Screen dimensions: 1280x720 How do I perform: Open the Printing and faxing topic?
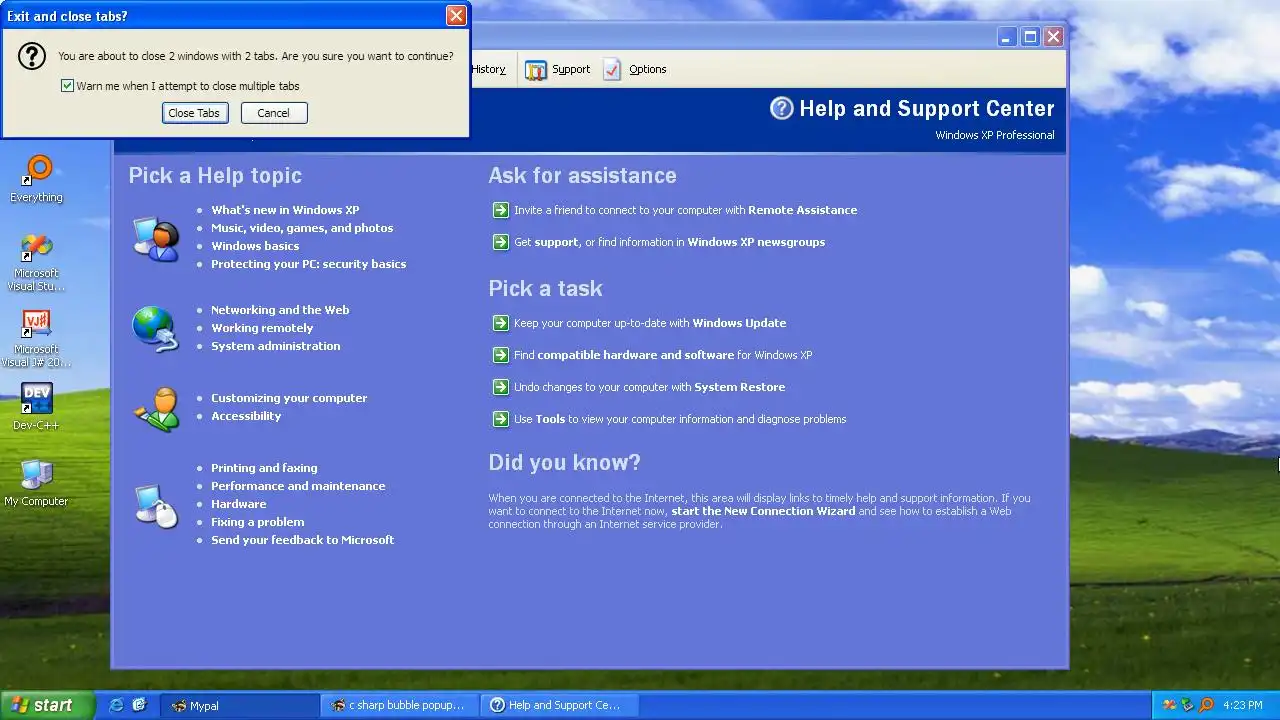(264, 468)
